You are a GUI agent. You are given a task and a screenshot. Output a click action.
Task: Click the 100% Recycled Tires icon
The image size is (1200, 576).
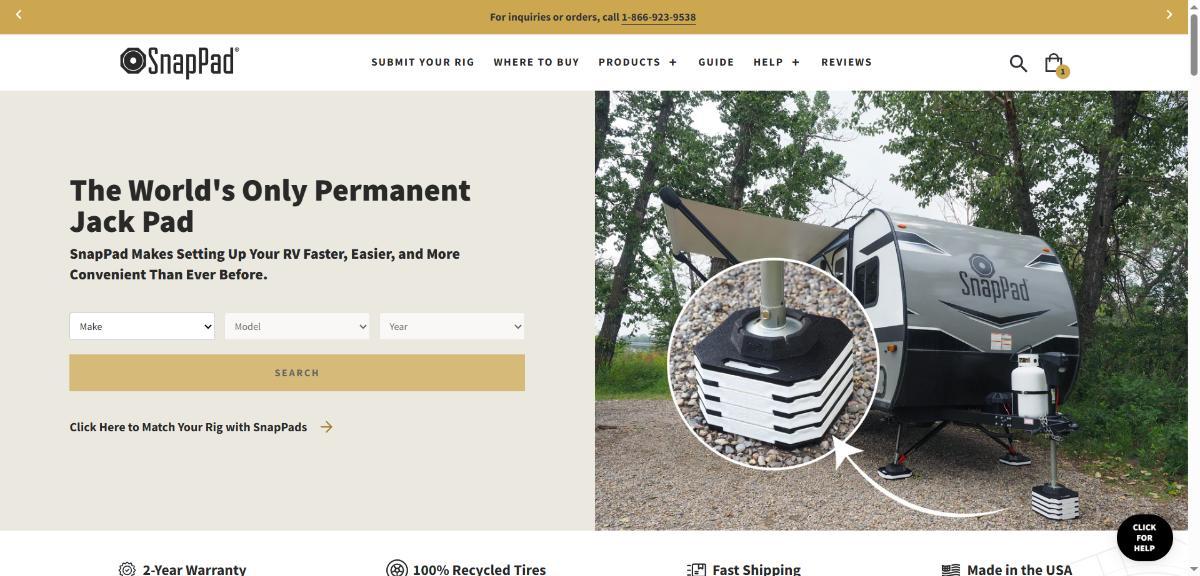point(397,569)
